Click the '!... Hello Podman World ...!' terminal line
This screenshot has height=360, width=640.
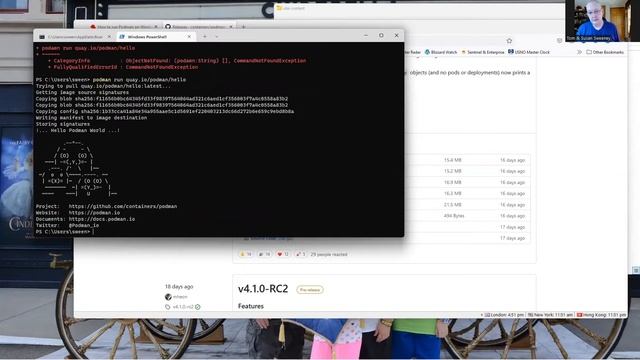coord(78,130)
